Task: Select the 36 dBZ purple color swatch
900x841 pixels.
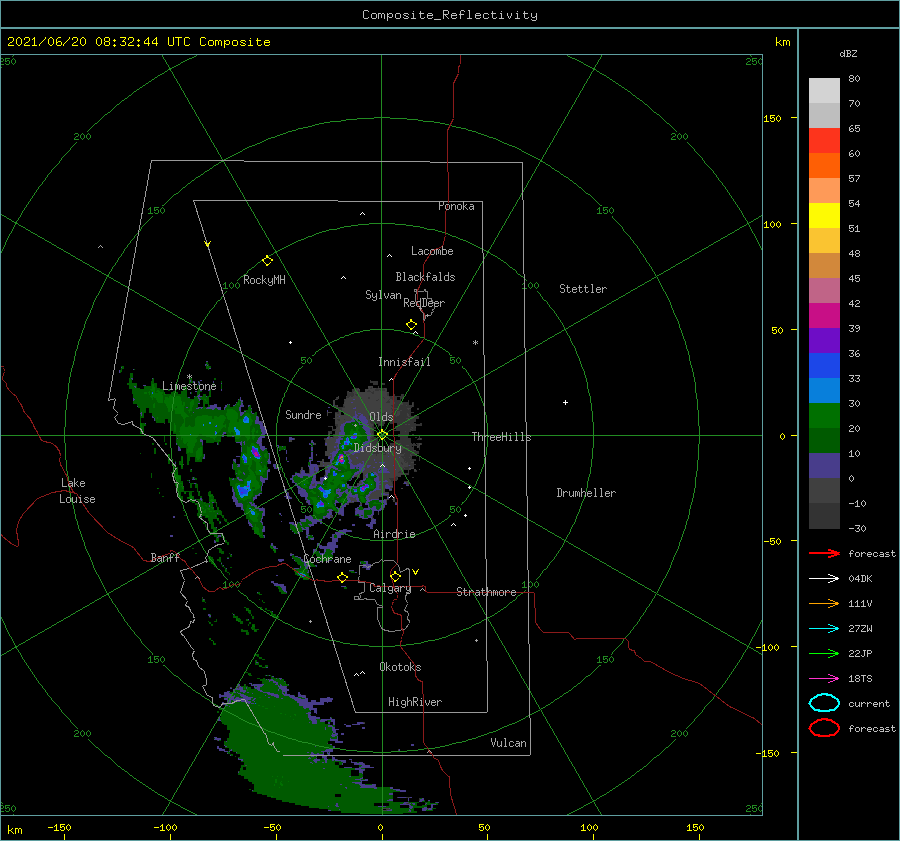Action: pyautogui.click(x=824, y=340)
